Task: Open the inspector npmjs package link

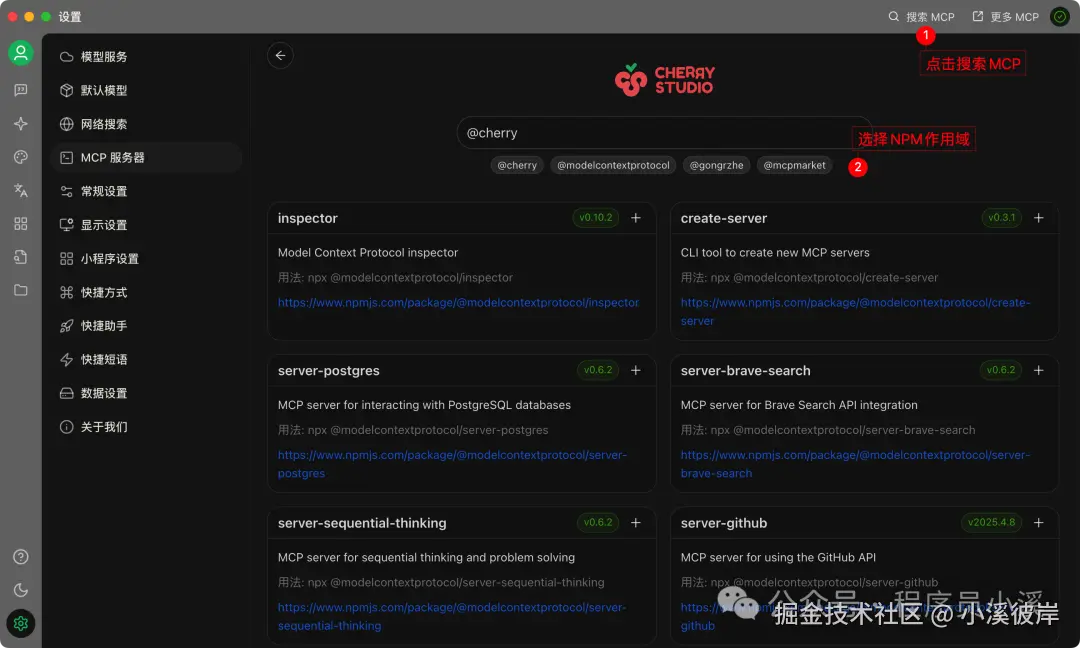Action: pos(458,302)
